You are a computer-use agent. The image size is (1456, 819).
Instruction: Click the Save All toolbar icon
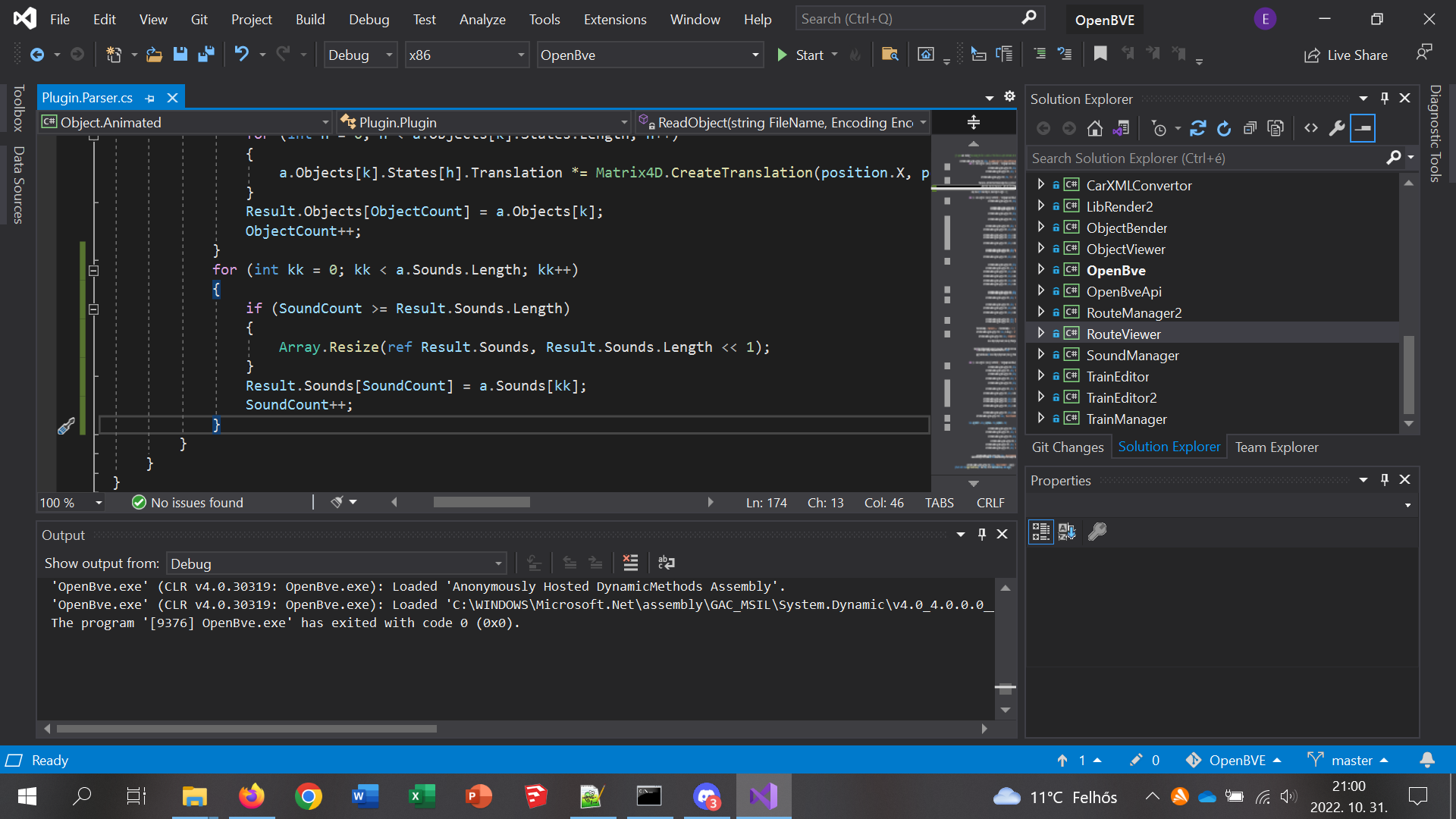[x=206, y=54]
